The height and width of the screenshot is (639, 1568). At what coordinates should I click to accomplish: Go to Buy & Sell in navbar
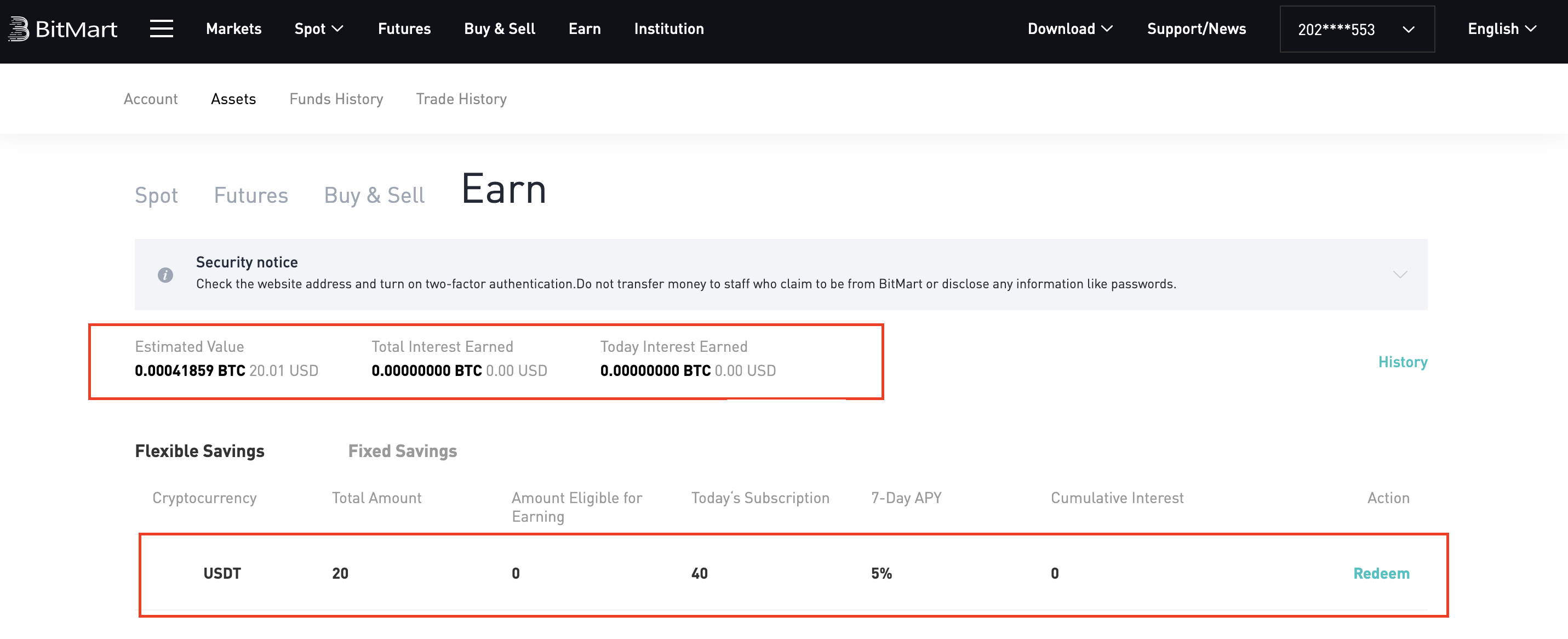pos(499,28)
